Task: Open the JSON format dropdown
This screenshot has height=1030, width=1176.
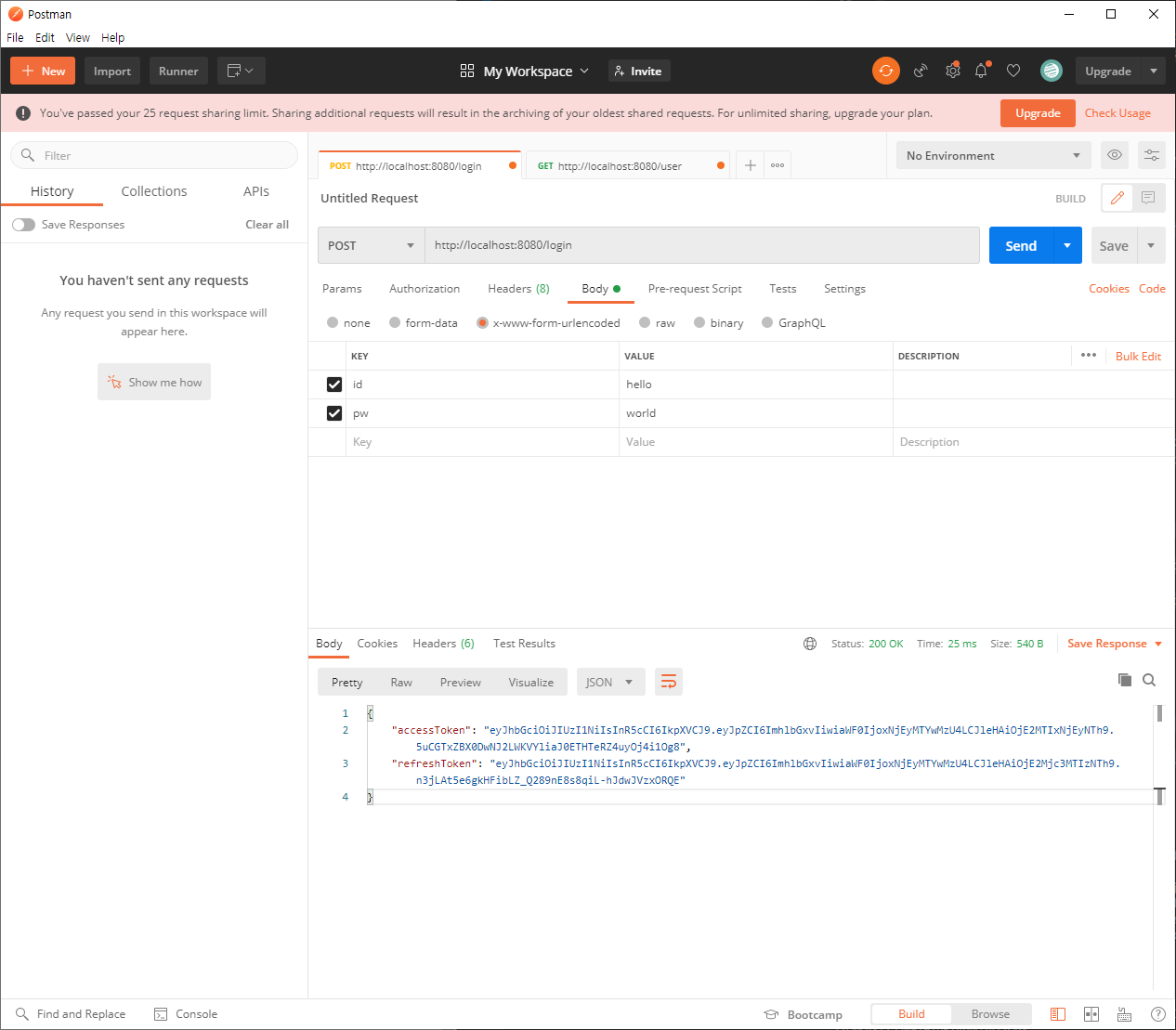Action: click(x=610, y=682)
